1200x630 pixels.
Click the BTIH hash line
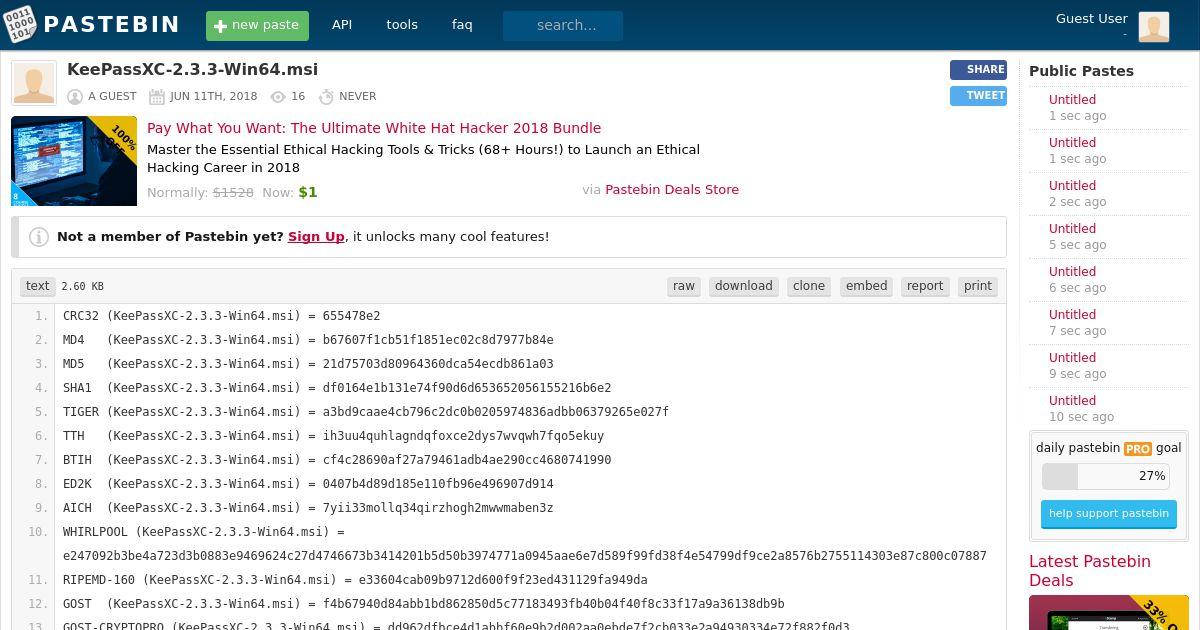click(337, 460)
